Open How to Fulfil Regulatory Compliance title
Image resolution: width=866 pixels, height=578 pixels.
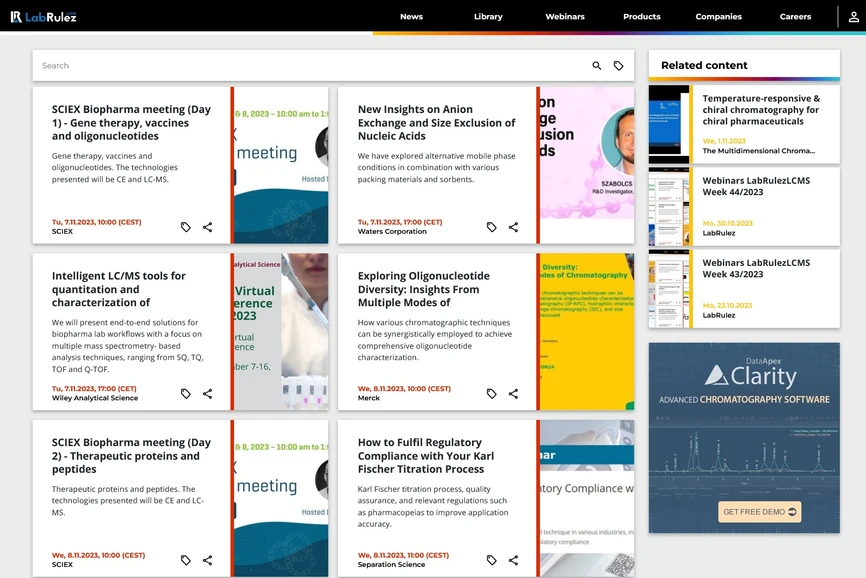pyautogui.click(x=426, y=456)
